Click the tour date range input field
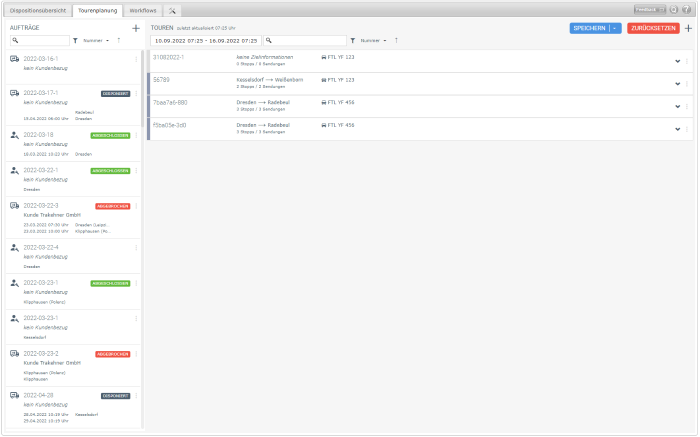This screenshot has height=437, width=700. (205, 41)
